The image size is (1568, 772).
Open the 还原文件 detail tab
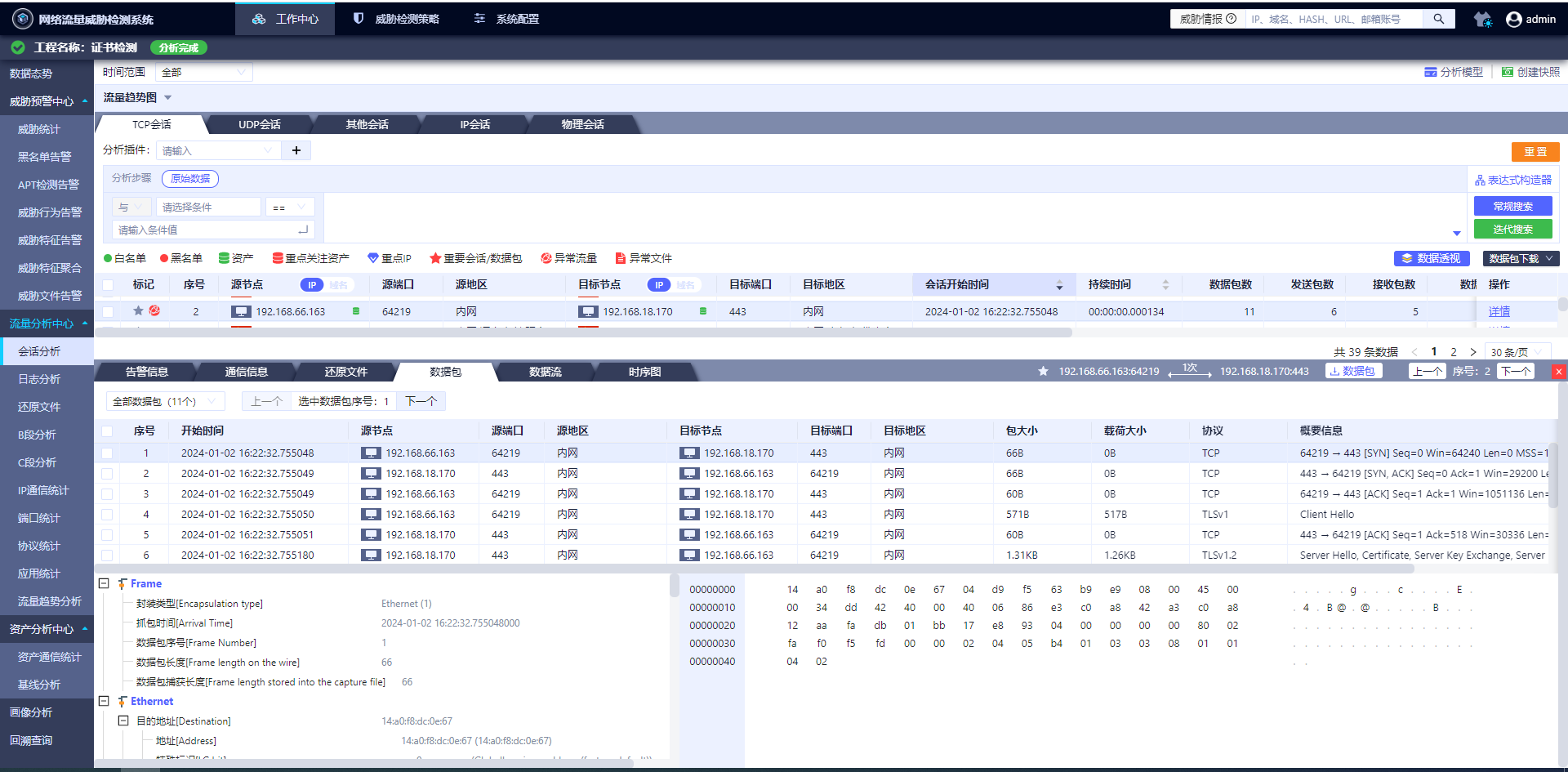pyautogui.click(x=346, y=372)
